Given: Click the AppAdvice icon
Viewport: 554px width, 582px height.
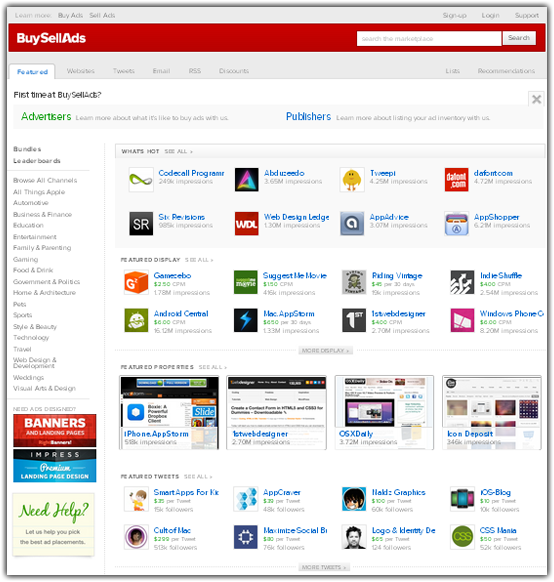Looking at the screenshot, I should [352, 224].
